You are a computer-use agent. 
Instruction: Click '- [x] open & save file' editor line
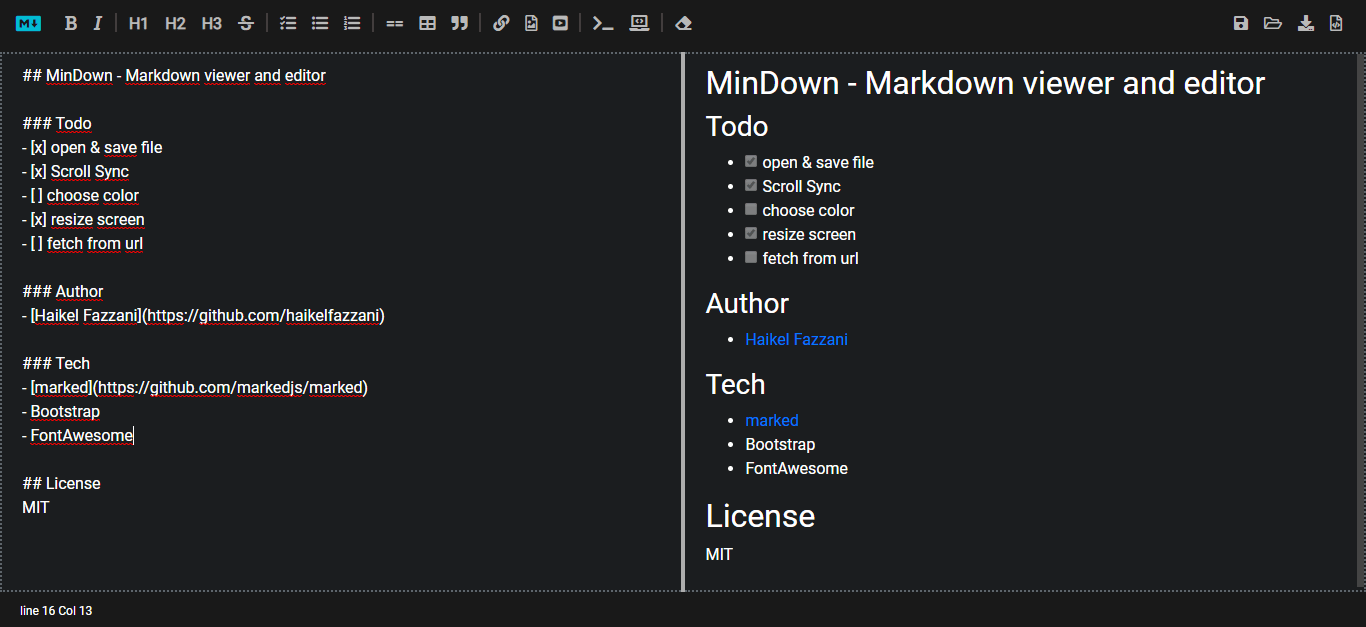(92, 147)
